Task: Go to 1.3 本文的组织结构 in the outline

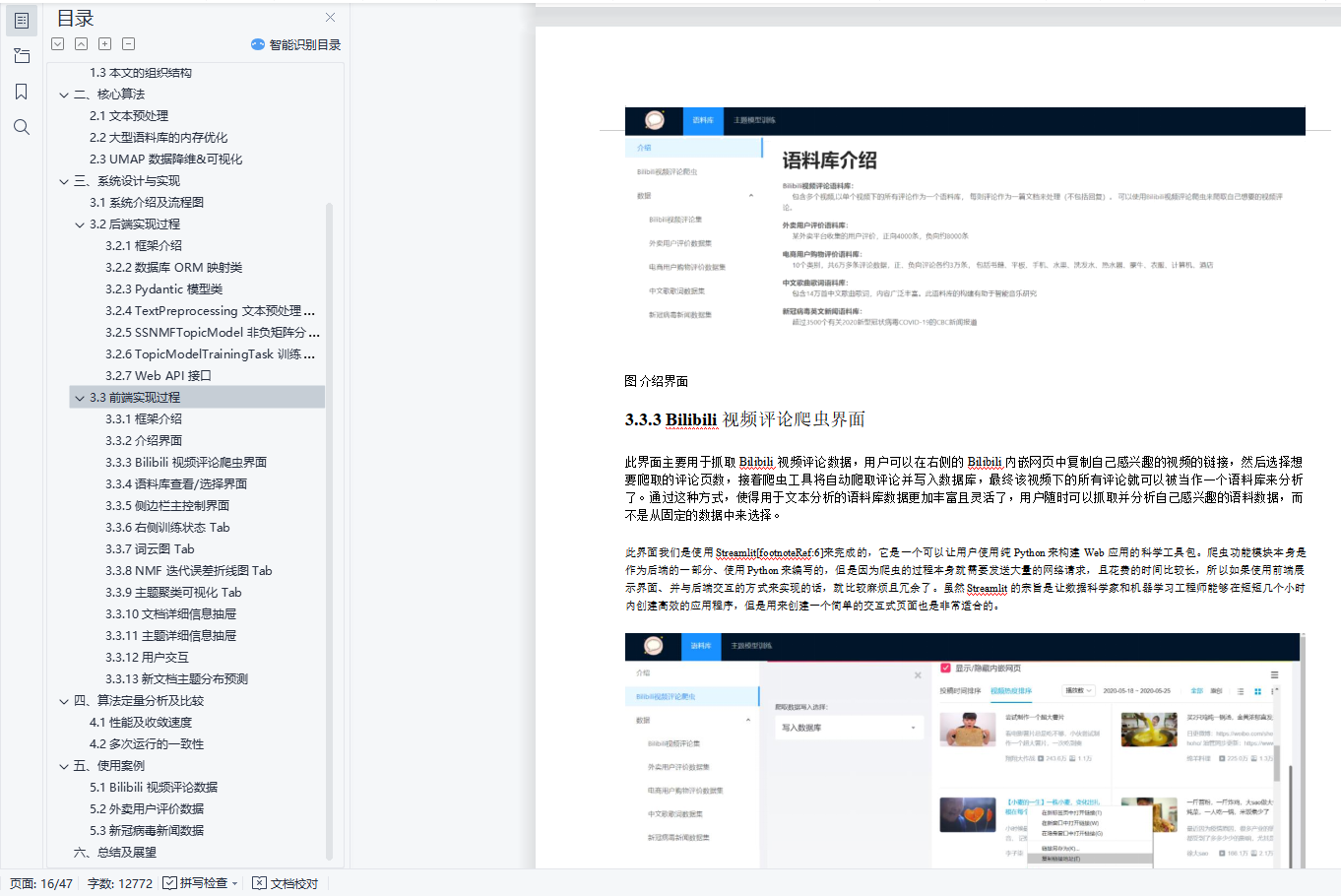Action: click(141, 73)
